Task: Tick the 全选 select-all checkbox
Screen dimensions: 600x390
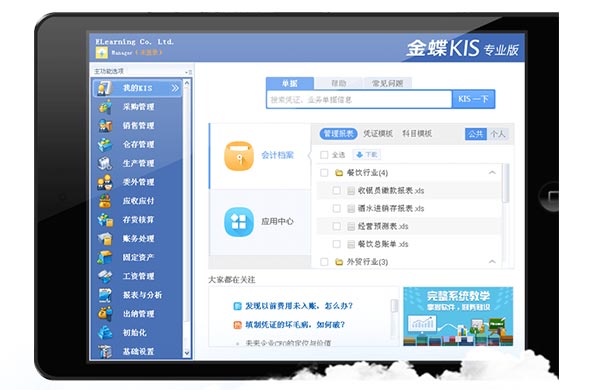Action: [324, 155]
